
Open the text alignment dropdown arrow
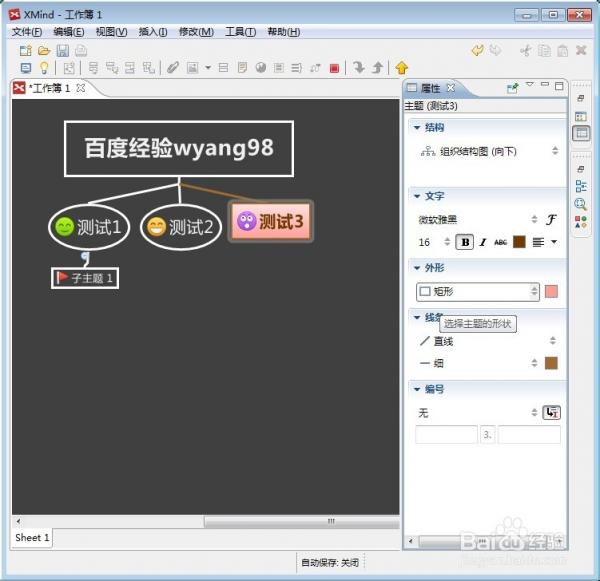(554, 242)
